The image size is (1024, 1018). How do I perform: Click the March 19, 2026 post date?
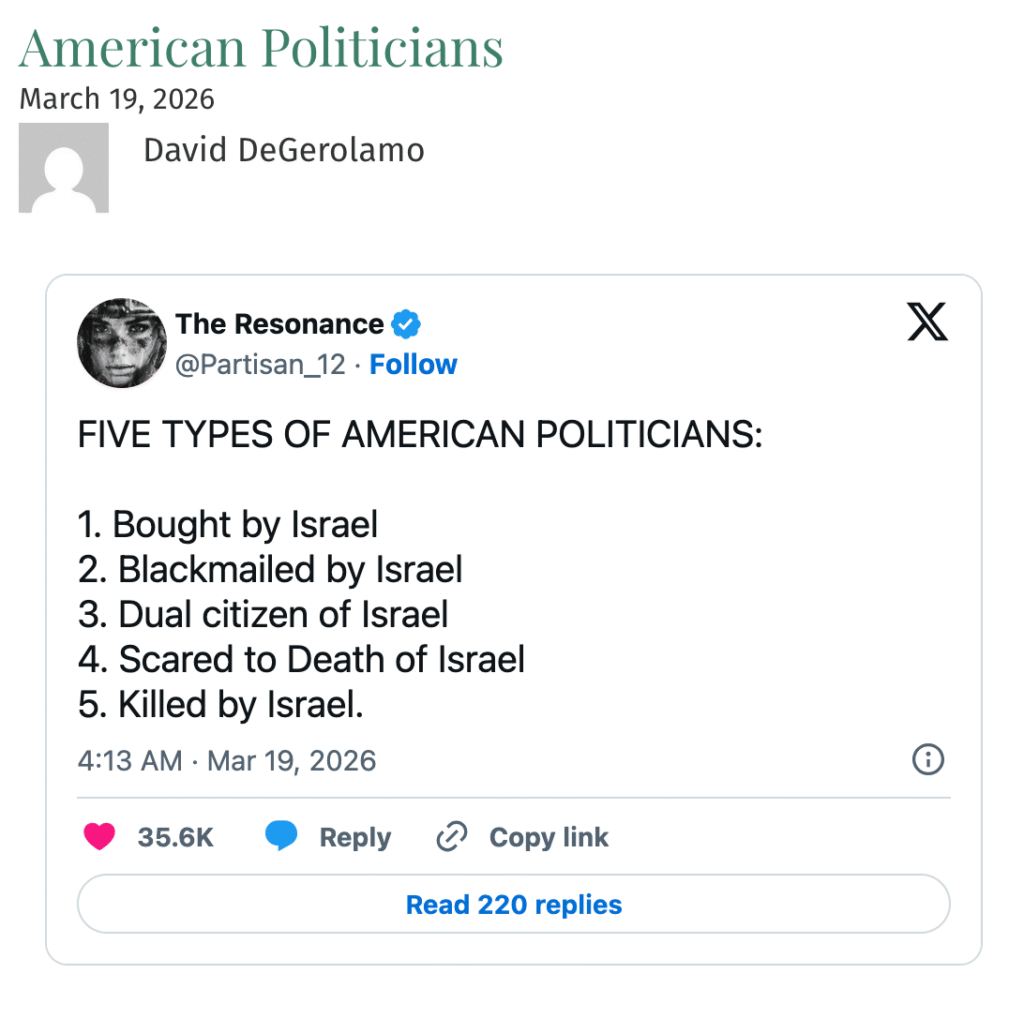117,100
